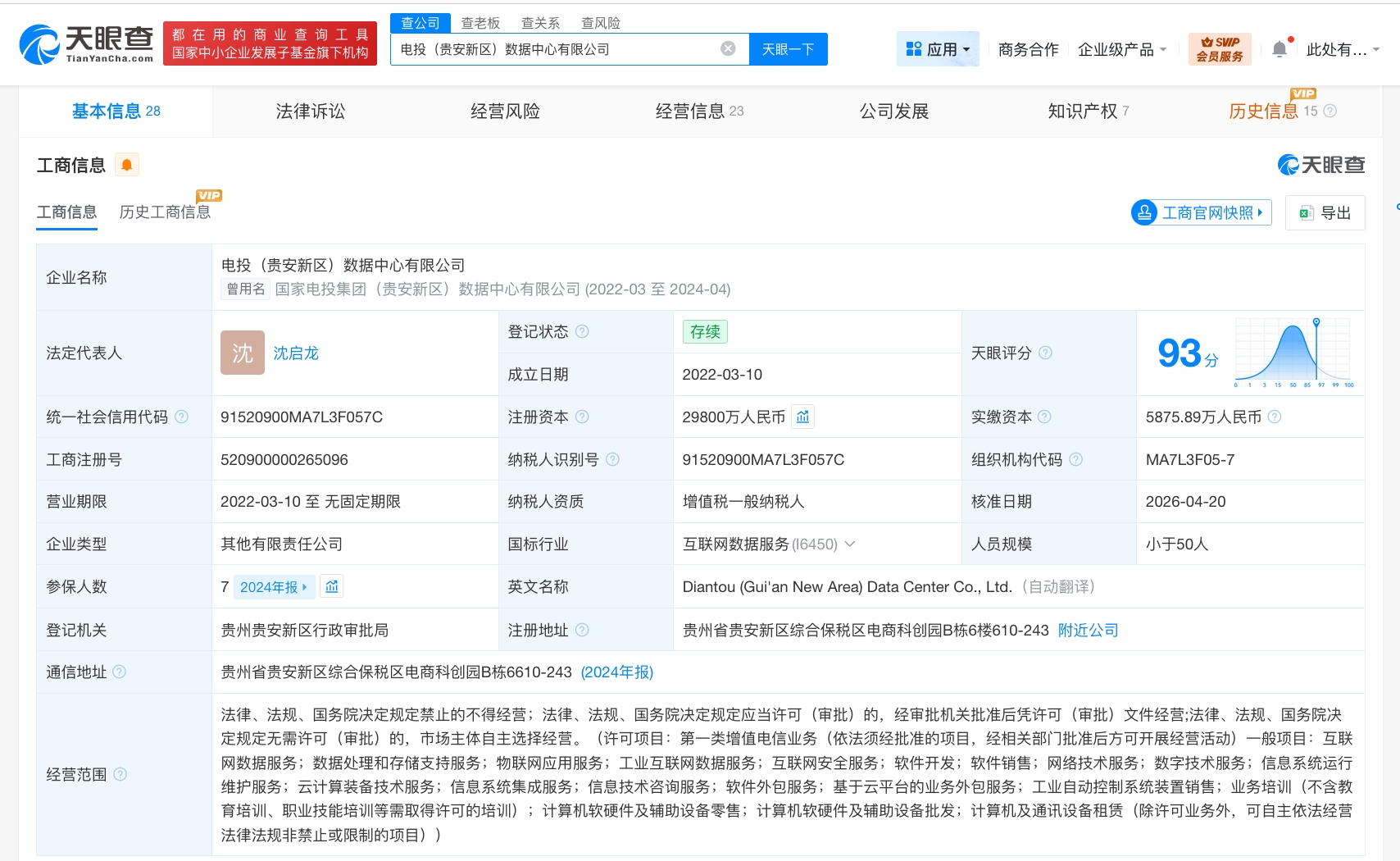Click the notification bell icon

(1279, 50)
